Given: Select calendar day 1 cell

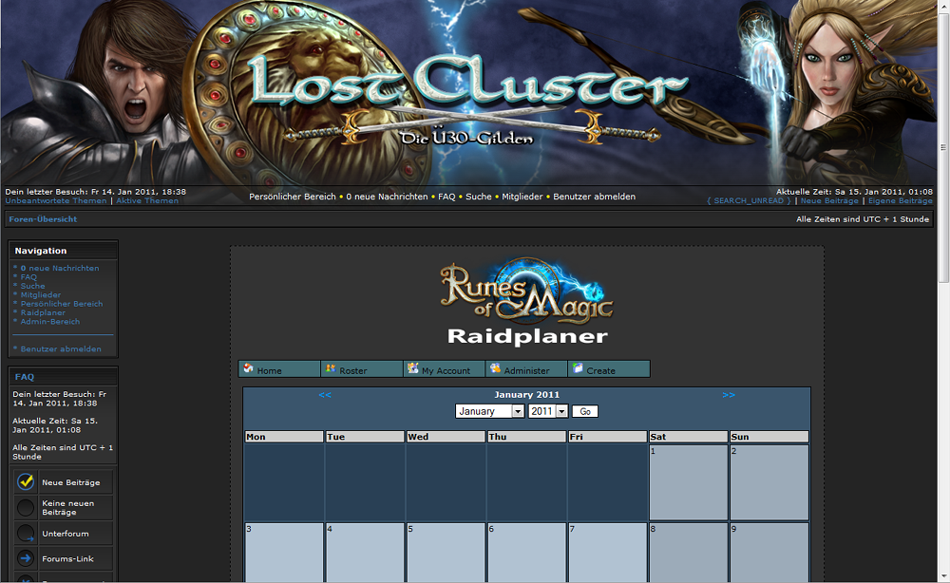Looking at the screenshot, I should coord(688,482).
